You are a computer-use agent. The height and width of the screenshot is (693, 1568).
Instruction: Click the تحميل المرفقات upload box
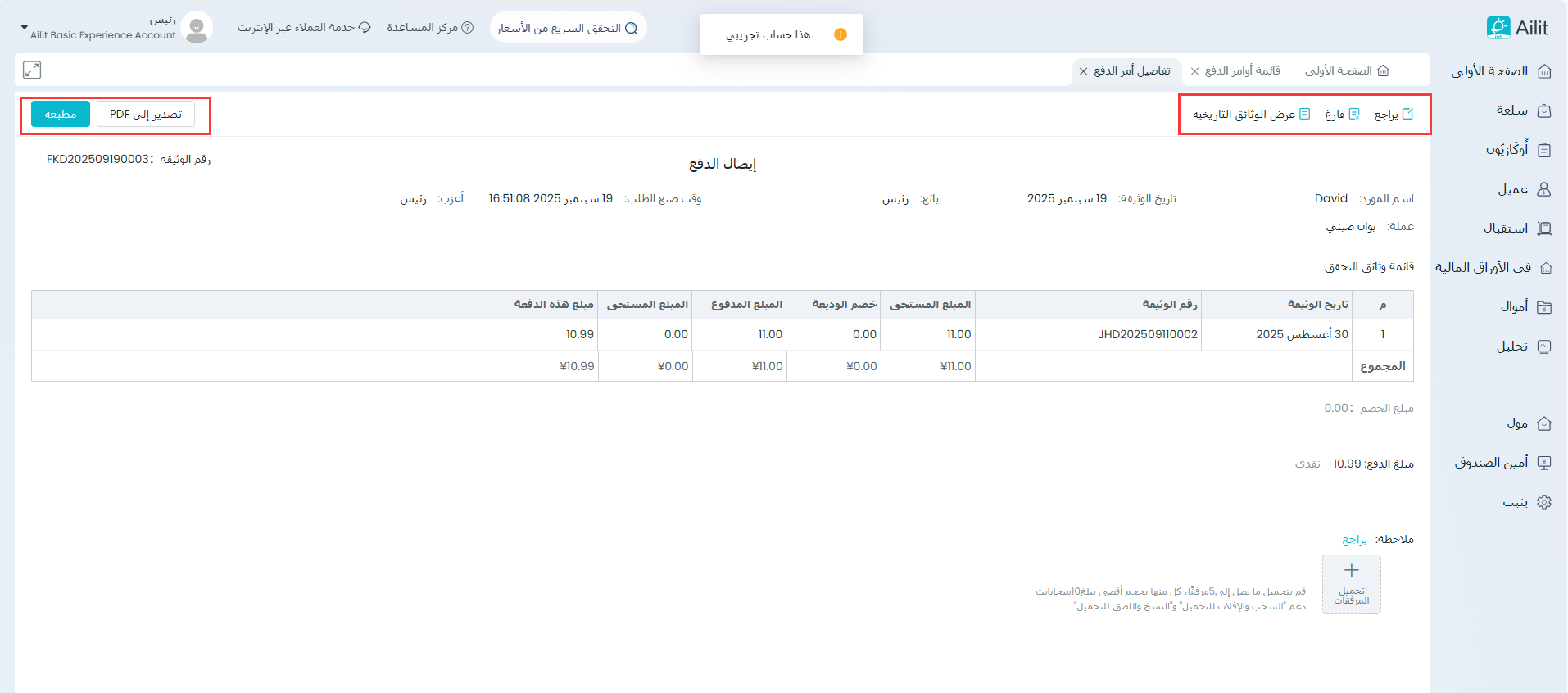(x=1351, y=584)
